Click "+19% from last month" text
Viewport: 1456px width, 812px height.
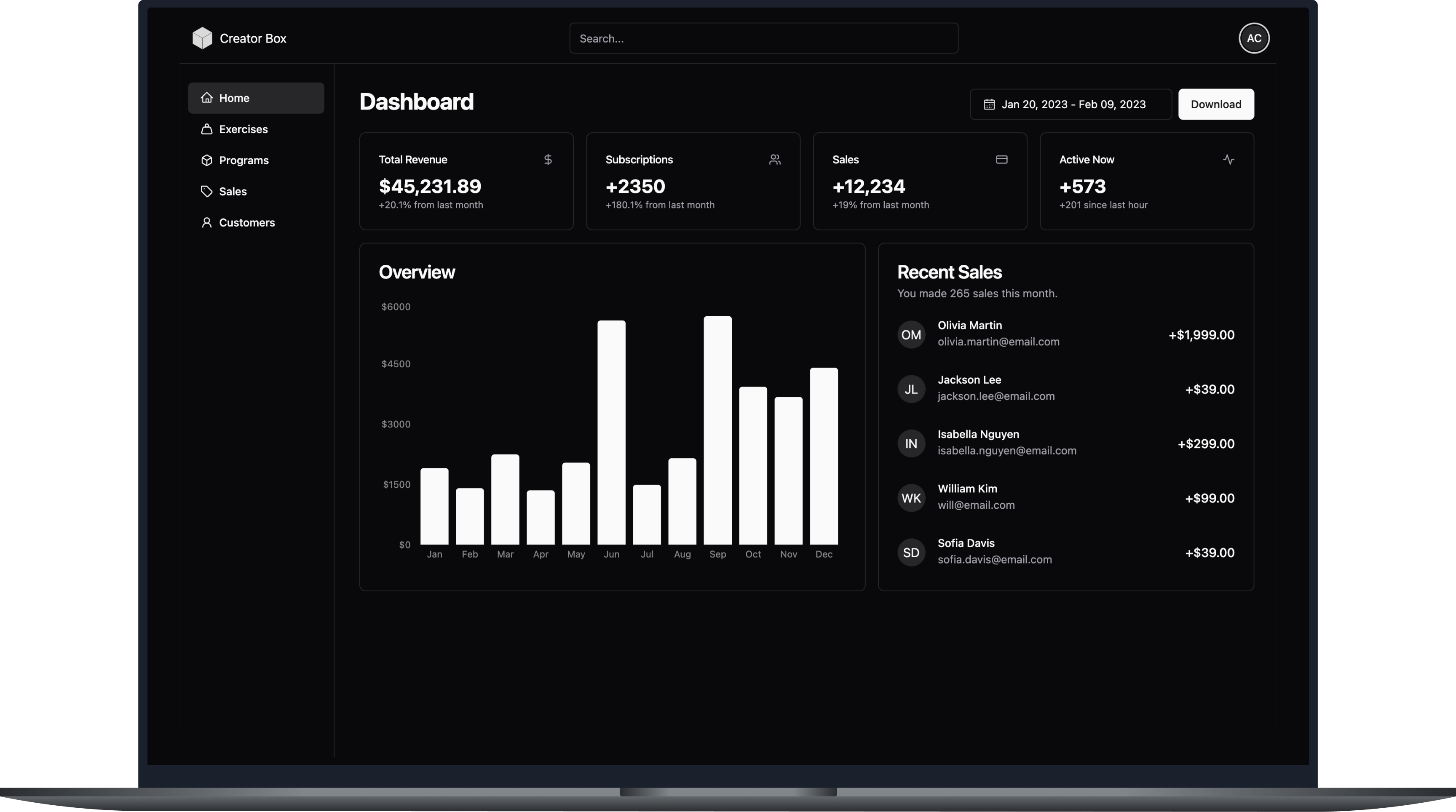click(881, 205)
